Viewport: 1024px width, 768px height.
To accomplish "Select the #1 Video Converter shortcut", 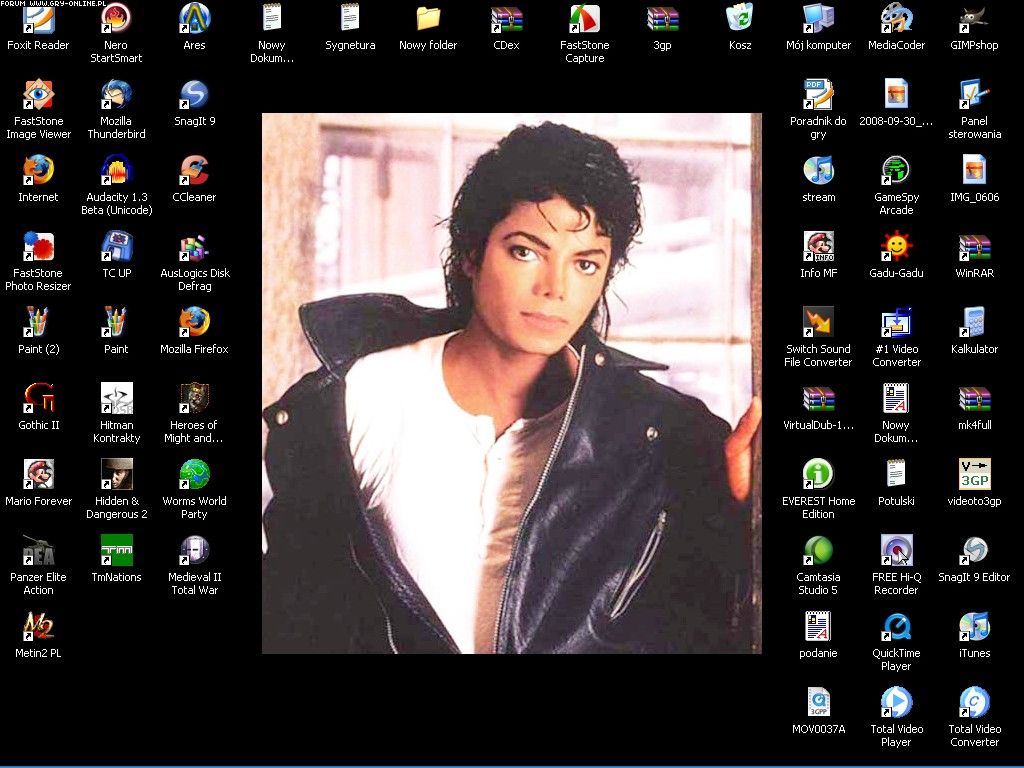I will [x=896, y=323].
